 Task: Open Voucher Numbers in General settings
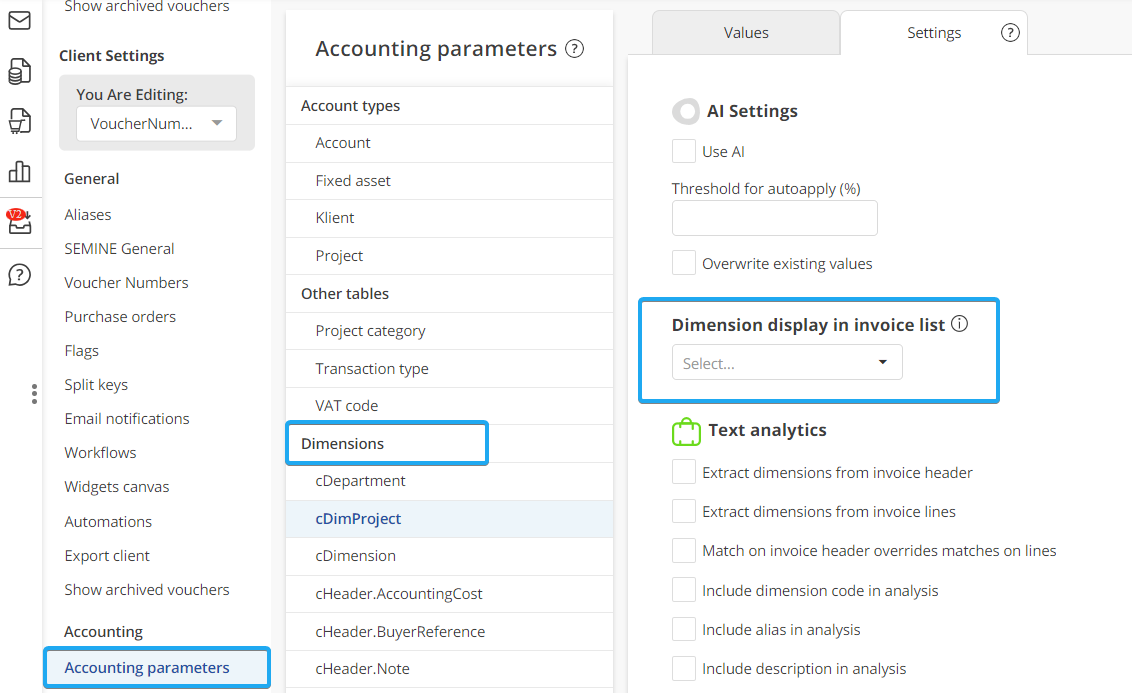click(x=126, y=283)
